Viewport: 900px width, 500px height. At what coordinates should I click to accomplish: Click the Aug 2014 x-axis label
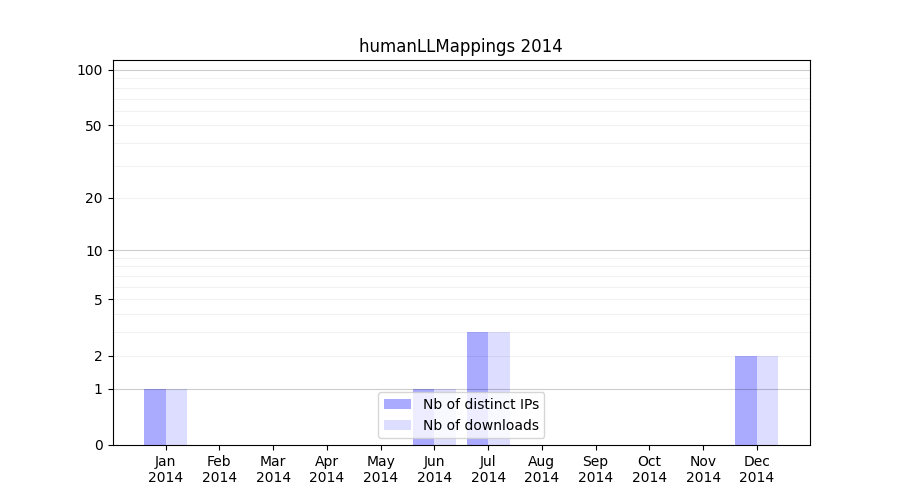(x=541, y=469)
